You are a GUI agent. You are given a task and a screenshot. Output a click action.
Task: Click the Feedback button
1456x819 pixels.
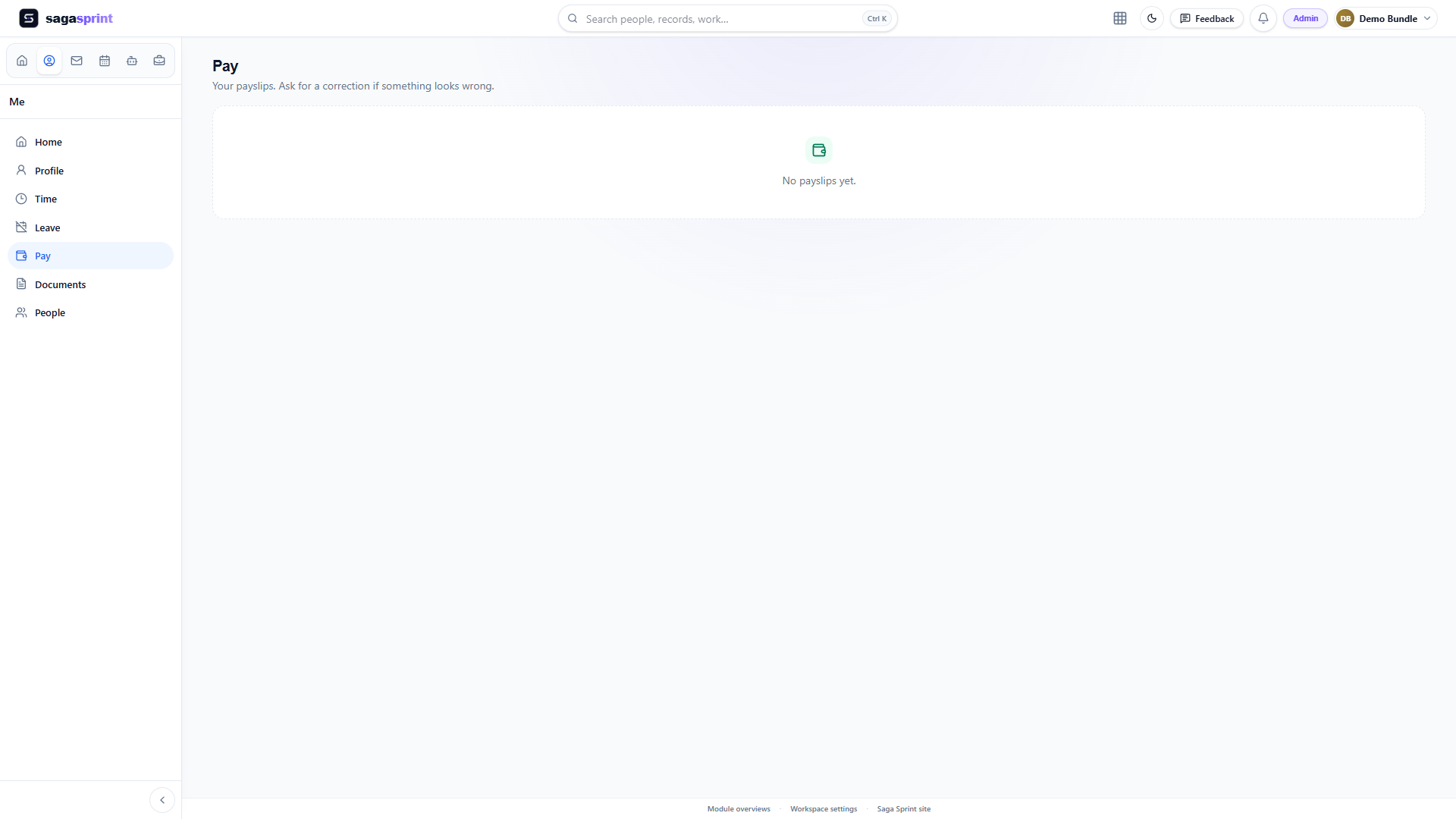(1207, 18)
